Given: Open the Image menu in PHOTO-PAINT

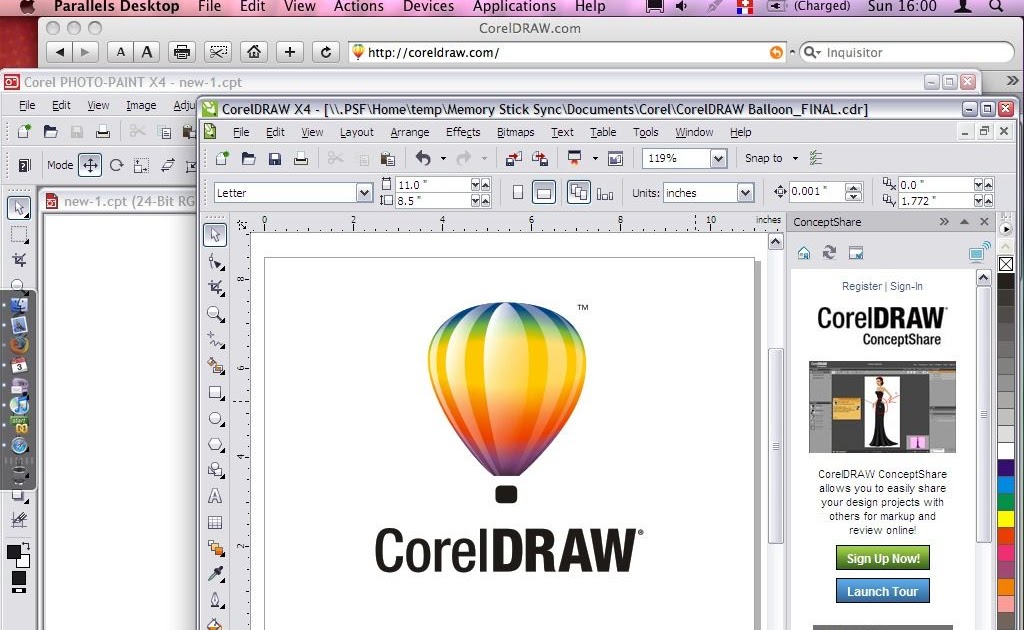Looking at the screenshot, I should (141, 105).
